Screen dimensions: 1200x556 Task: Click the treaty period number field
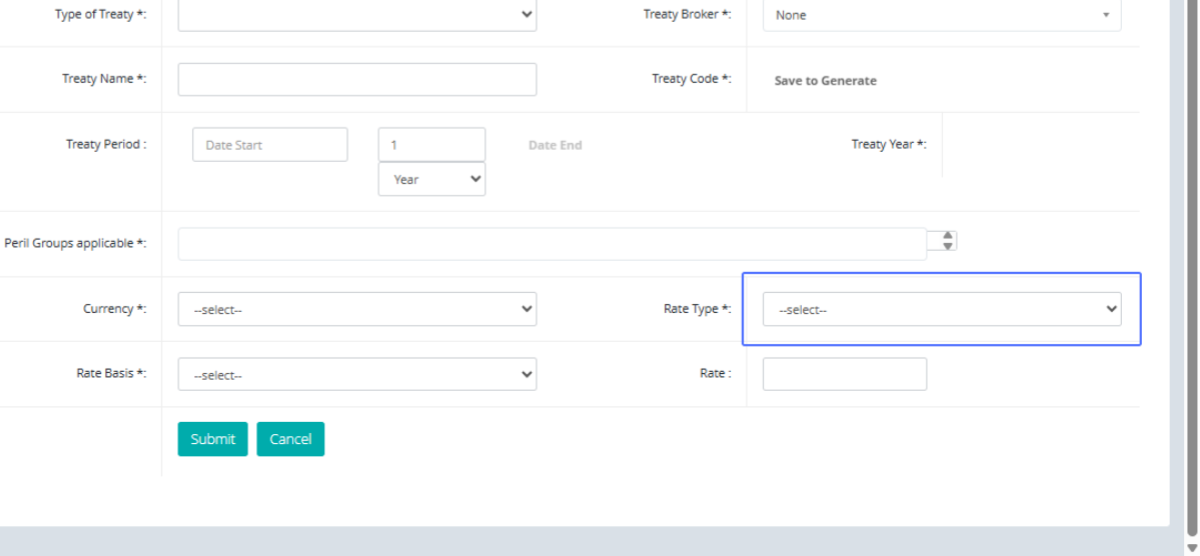pyautogui.click(x=431, y=145)
